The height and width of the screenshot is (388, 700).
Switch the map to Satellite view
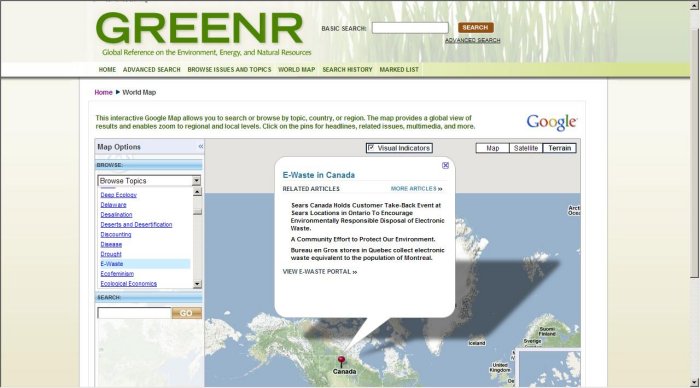click(x=525, y=148)
